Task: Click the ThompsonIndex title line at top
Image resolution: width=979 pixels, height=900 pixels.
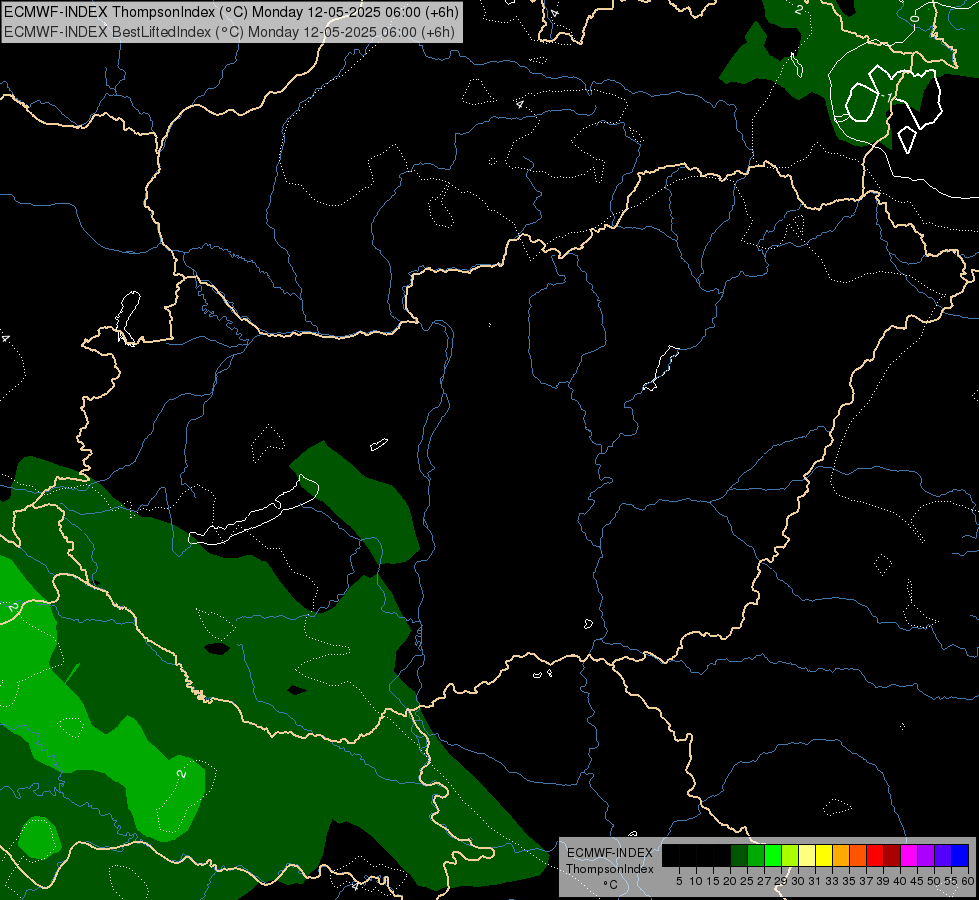Action: (232, 12)
